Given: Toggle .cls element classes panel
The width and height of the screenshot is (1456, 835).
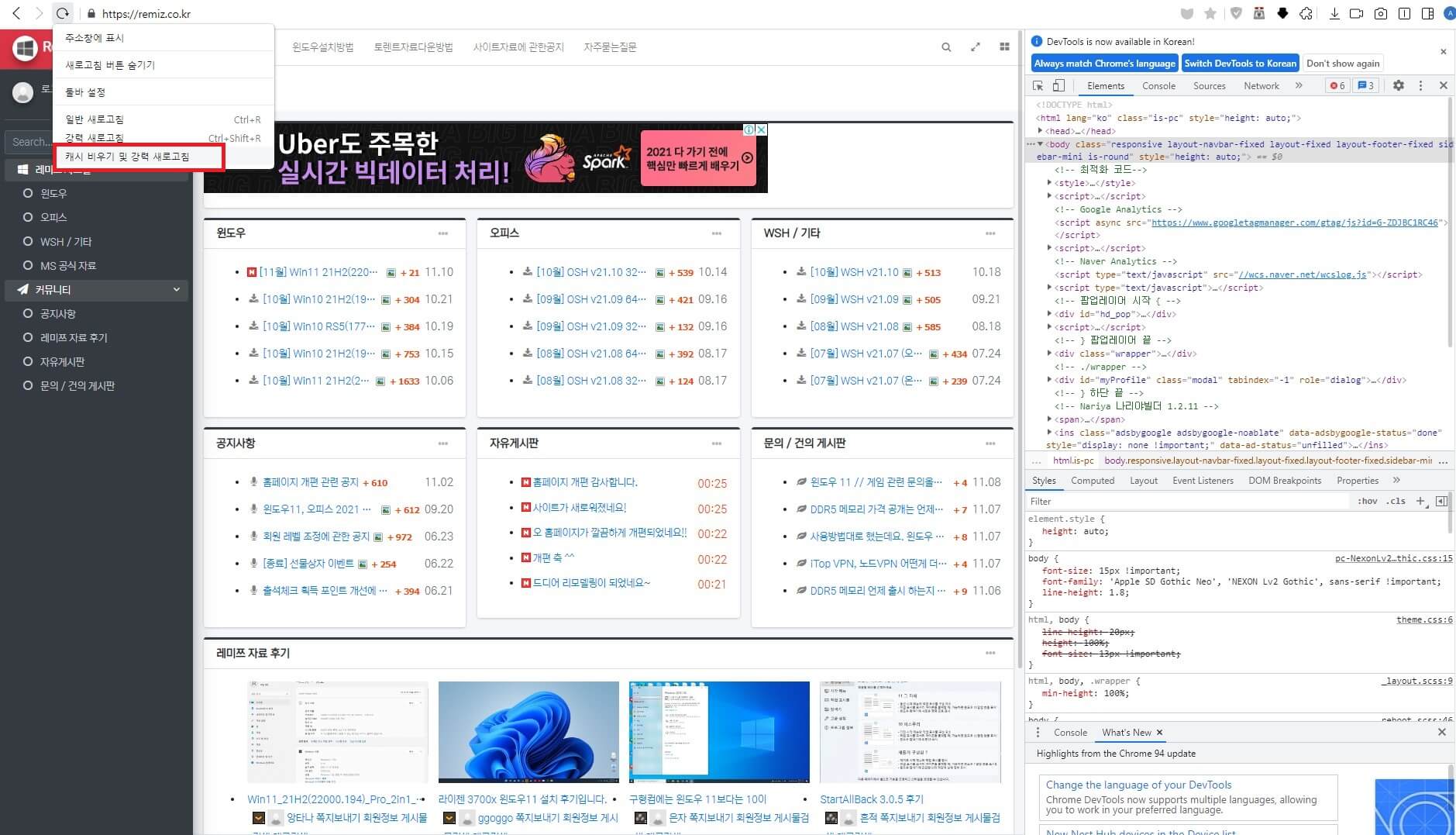Looking at the screenshot, I should 1396,501.
